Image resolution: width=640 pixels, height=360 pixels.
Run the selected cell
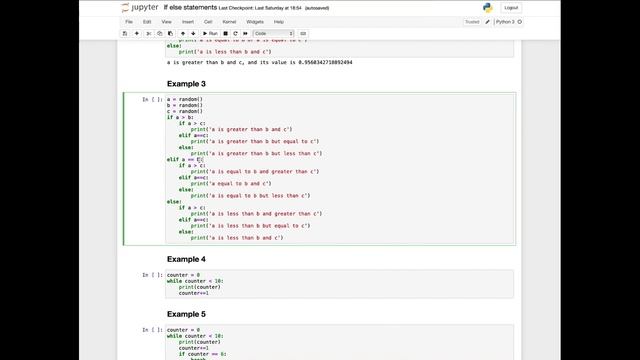[210, 33]
